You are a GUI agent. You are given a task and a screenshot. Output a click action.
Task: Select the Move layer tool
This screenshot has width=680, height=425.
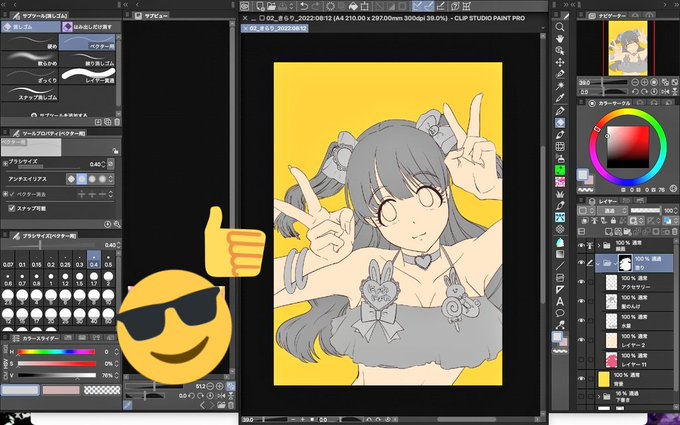point(560,62)
